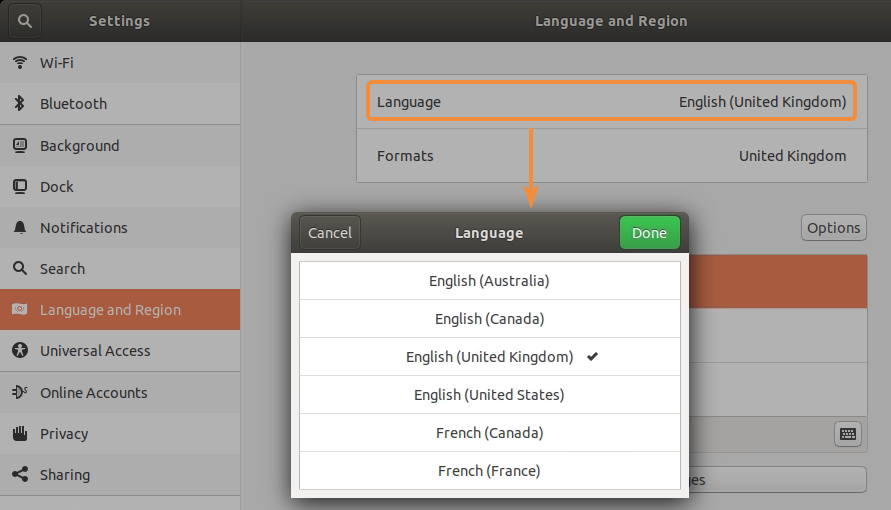891x510 pixels.
Task: Click the search magnifier button in Settings header
Action: (24, 21)
